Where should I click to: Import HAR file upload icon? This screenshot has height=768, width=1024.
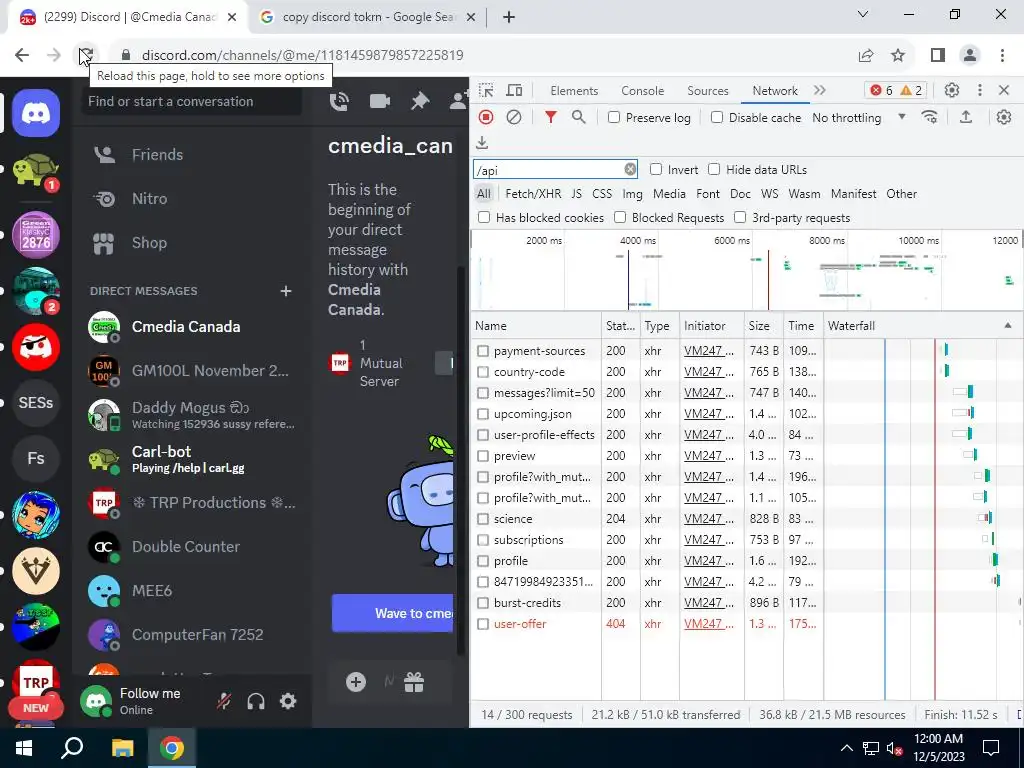point(966,117)
